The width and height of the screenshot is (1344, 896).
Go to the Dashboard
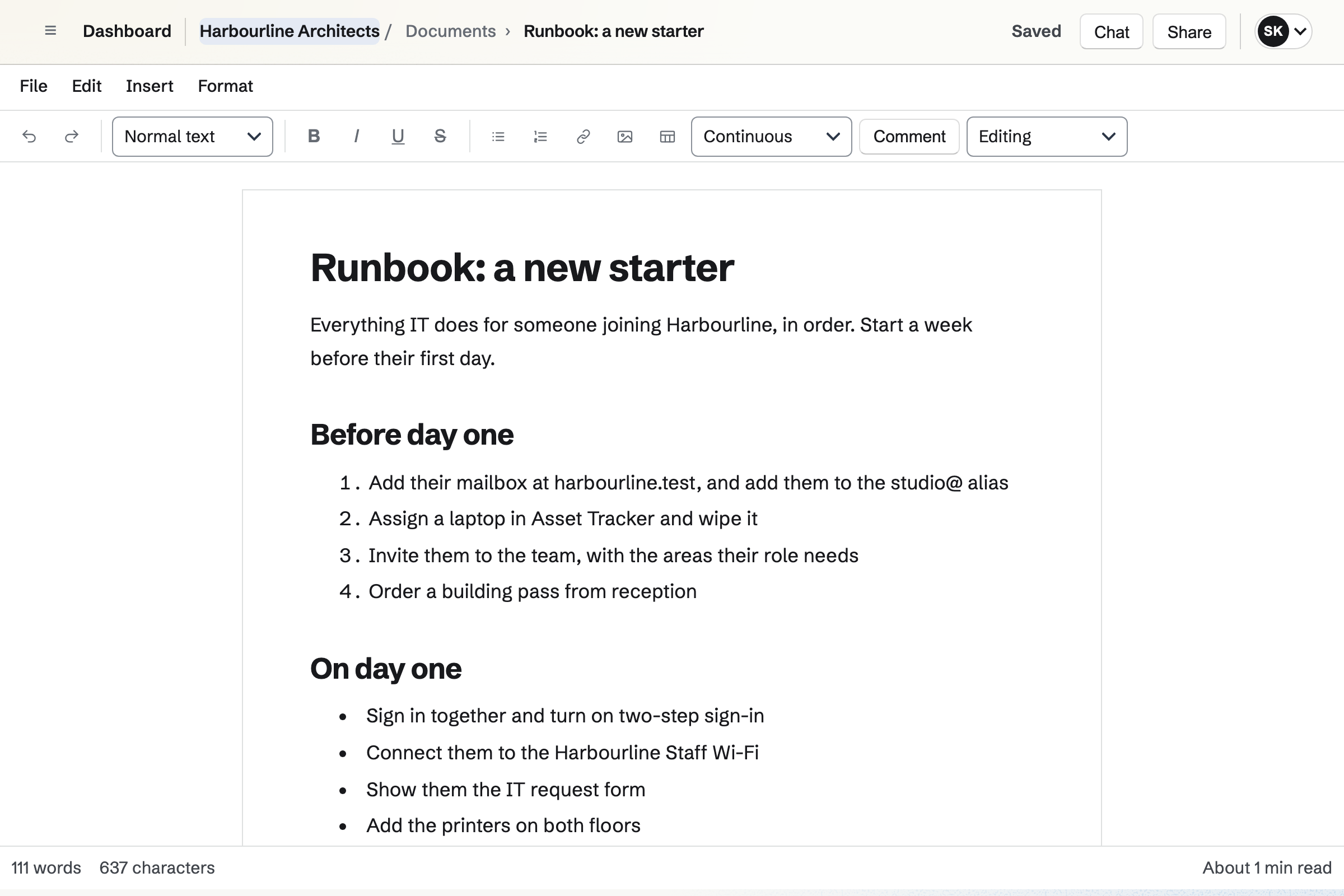coord(127,31)
